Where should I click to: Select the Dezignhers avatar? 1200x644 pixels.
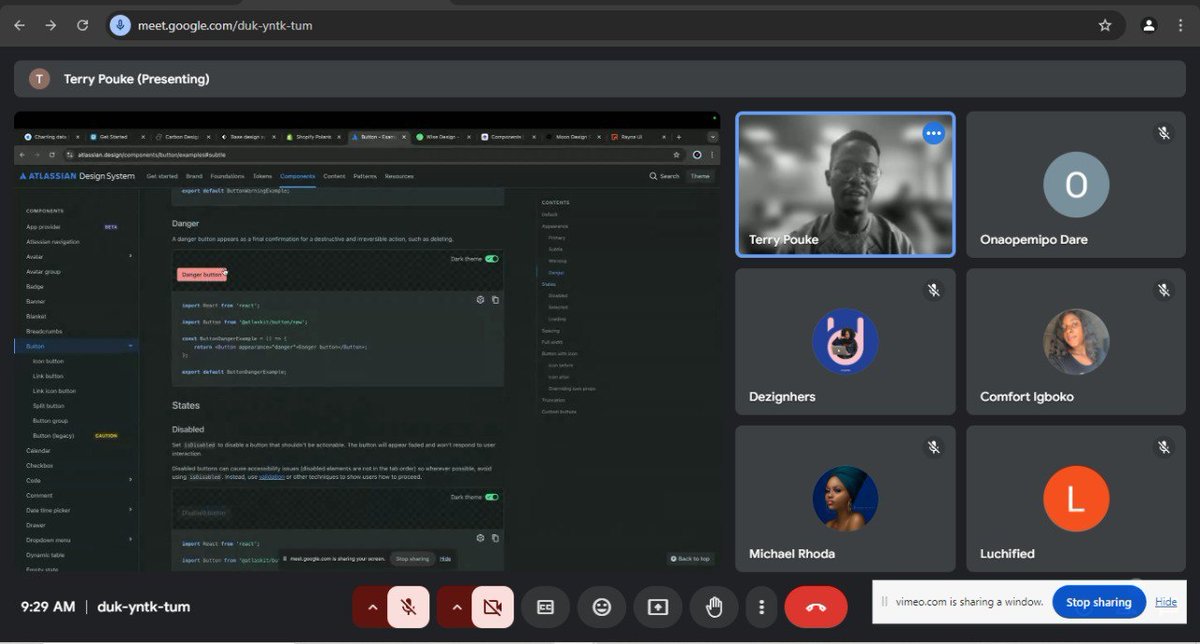tap(845, 341)
